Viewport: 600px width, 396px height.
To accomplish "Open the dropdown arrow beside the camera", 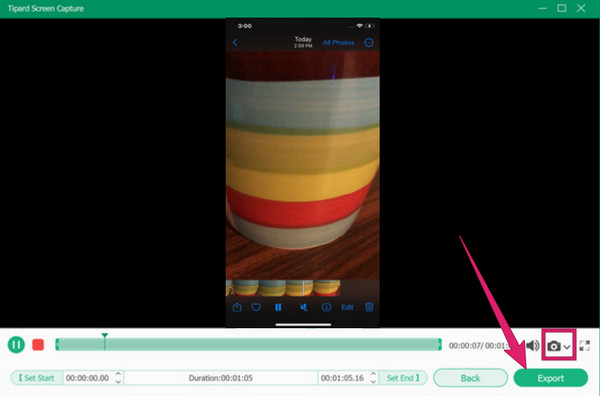I will tap(567, 347).
